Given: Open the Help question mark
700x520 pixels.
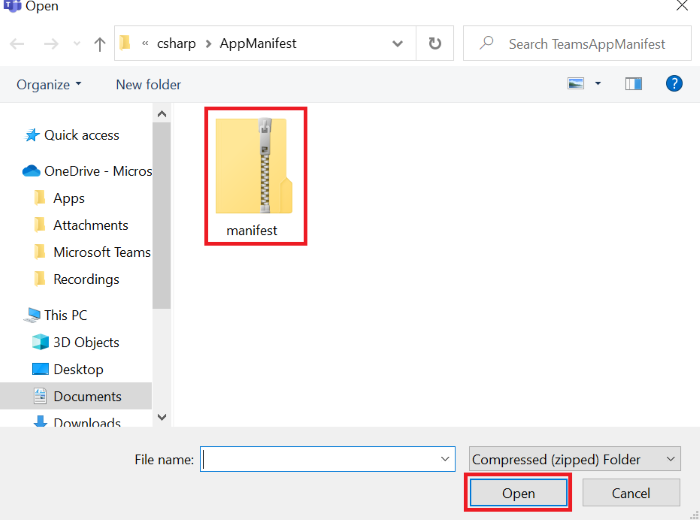Looking at the screenshot, I should (674, 83).
